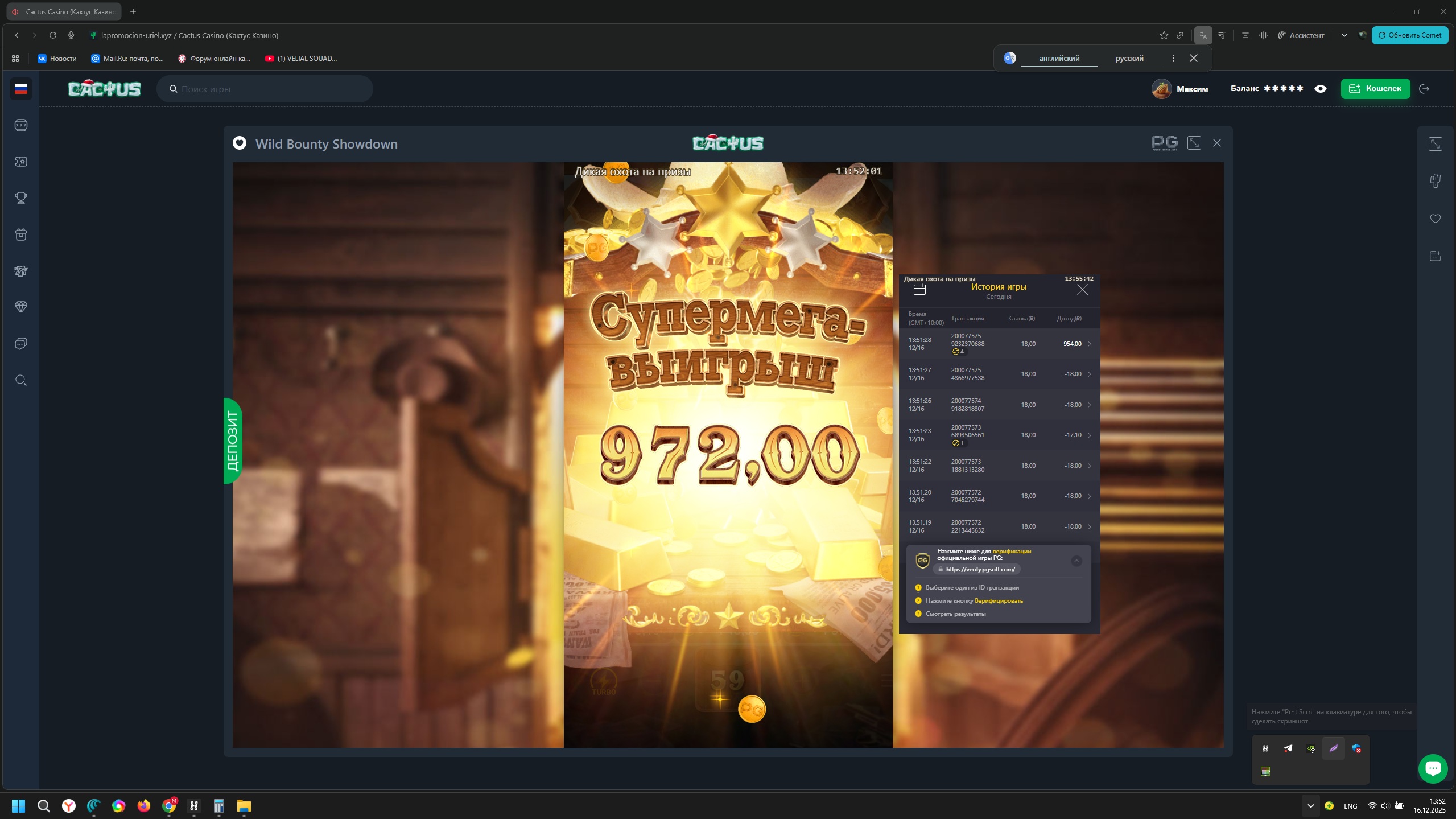Open the calendar icon in game history
Viewport: 1456px width, 819px height.
[919, 290]
